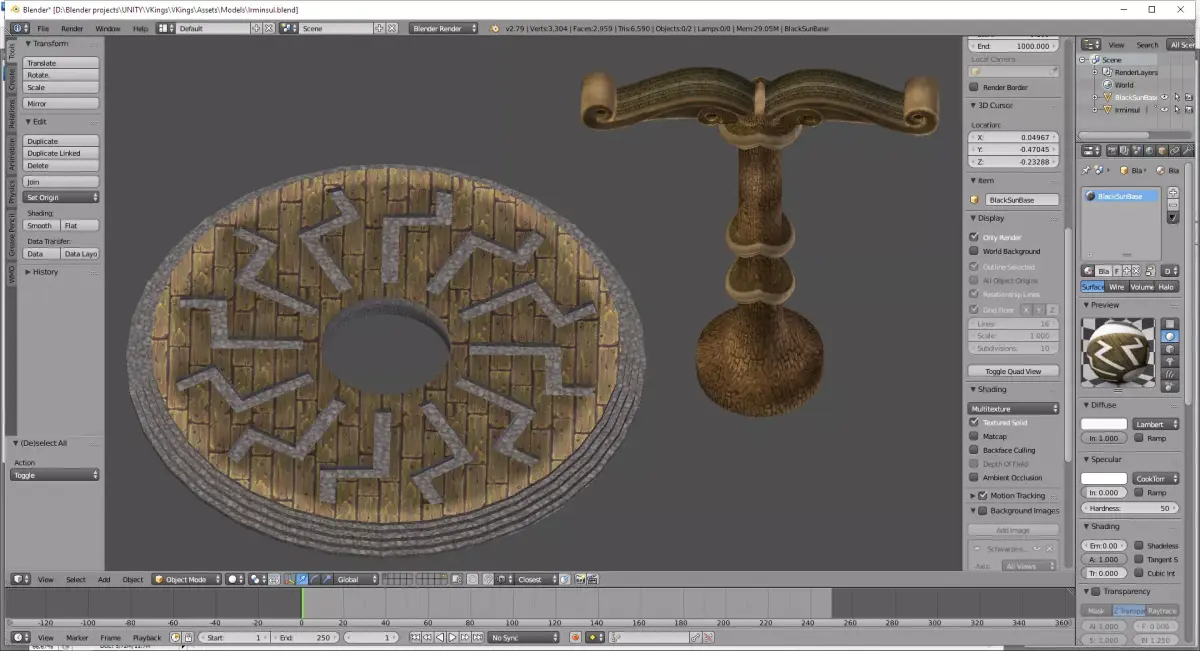The height and width of the screenshot is (651, 1200).
Task: Click the Translate button
Action: pyautogui.click(x=60, y=63)
